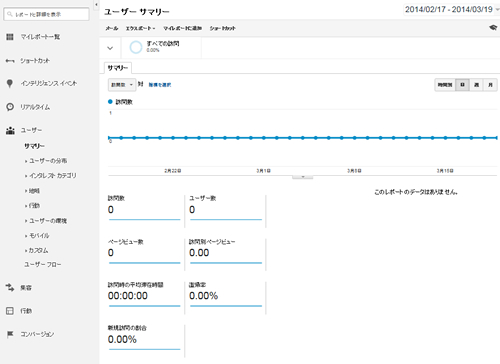Viewport: 500px width, 364px height.
Task: Open the エクスポート dropdown menu
Action: click(140, 28)
